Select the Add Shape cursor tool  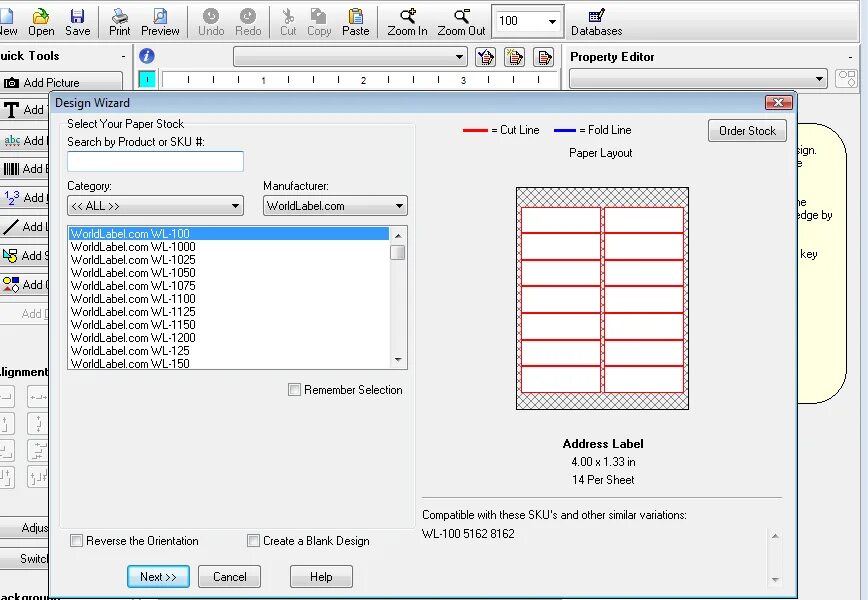pos(24,256)
